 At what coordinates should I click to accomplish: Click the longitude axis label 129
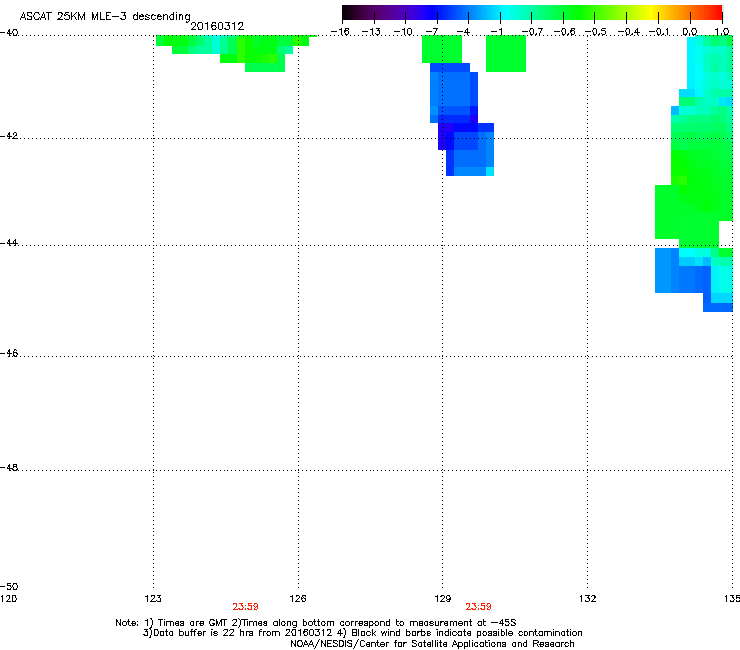(x=442, y=599)
